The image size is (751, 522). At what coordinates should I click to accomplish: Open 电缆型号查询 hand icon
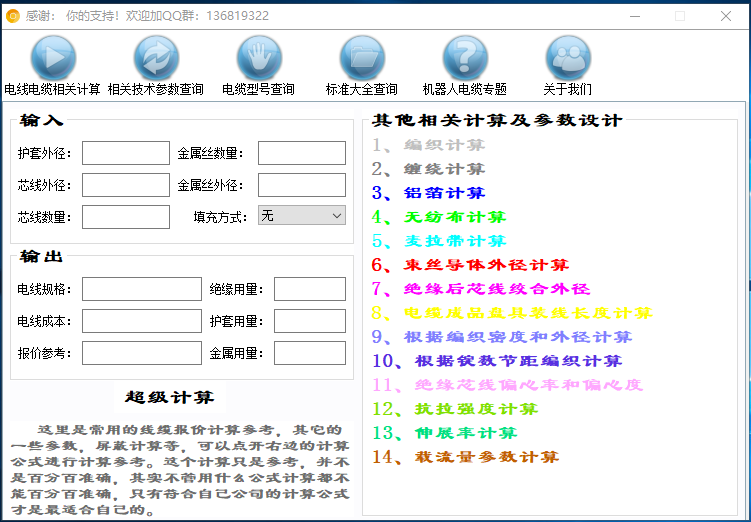[x=258, y=58]
